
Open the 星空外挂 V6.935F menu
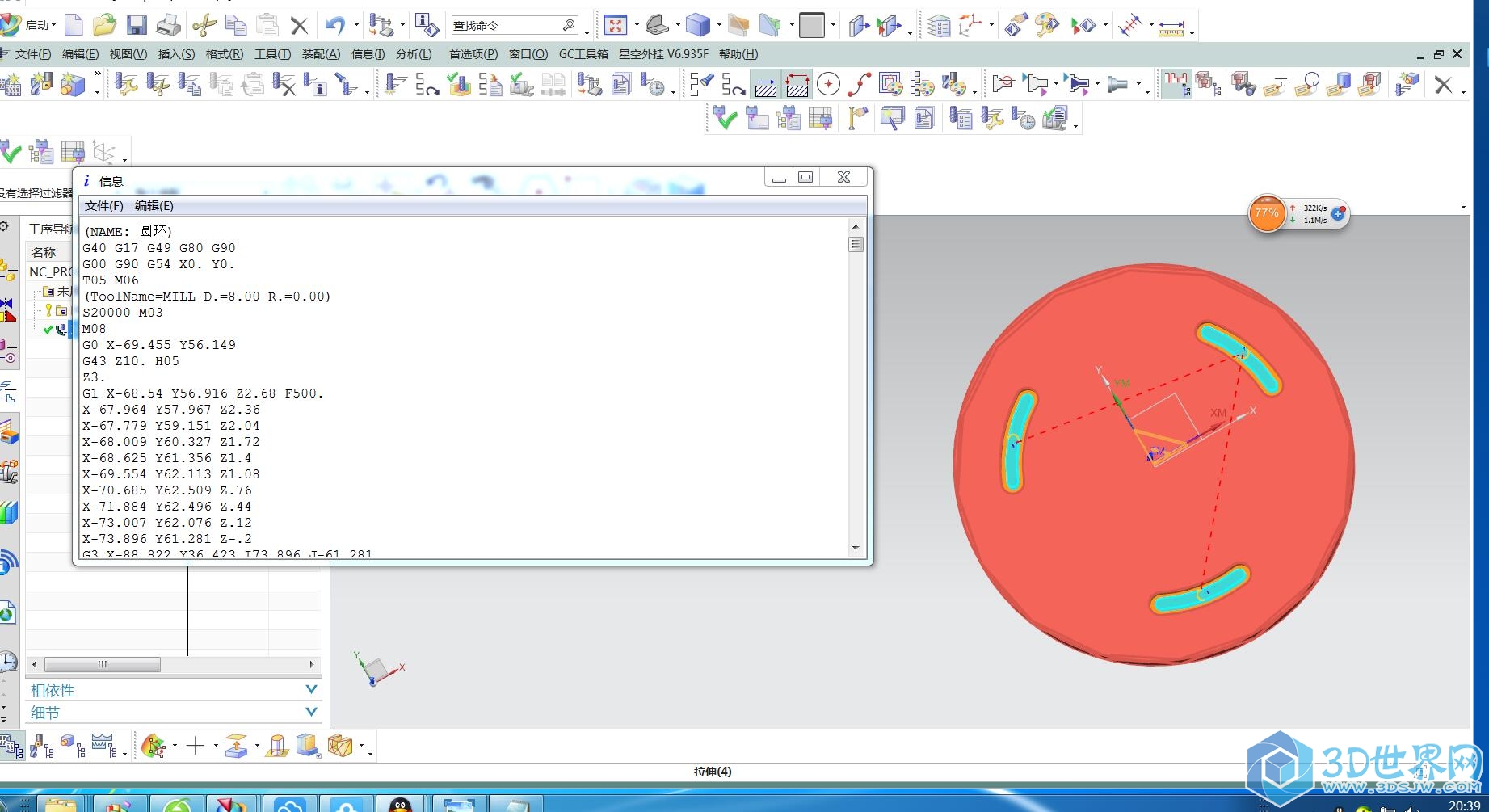[663, 54]
